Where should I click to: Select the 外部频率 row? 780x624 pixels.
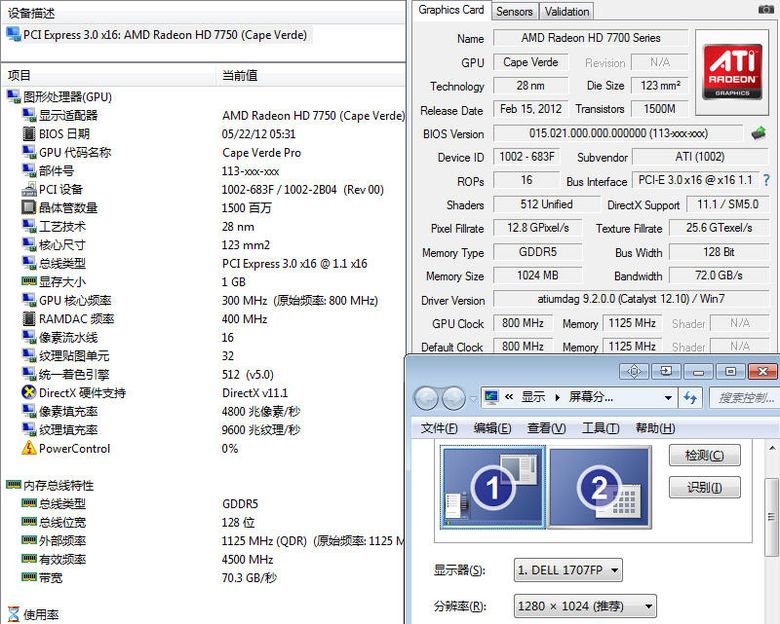204,540
